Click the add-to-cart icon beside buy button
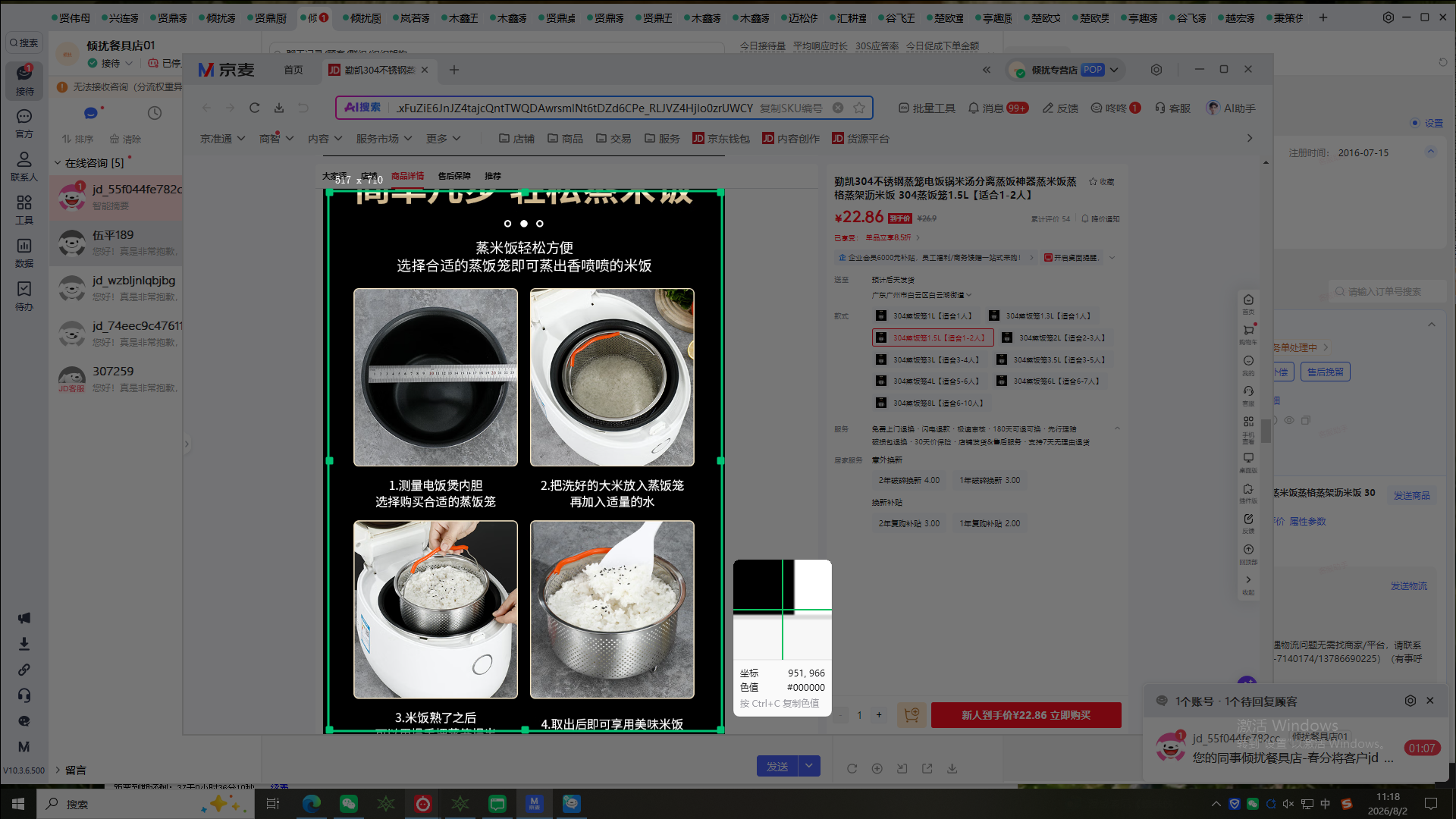Viewport: 1456px width, 819px height. pyautogui.click(x=912, y=715)
